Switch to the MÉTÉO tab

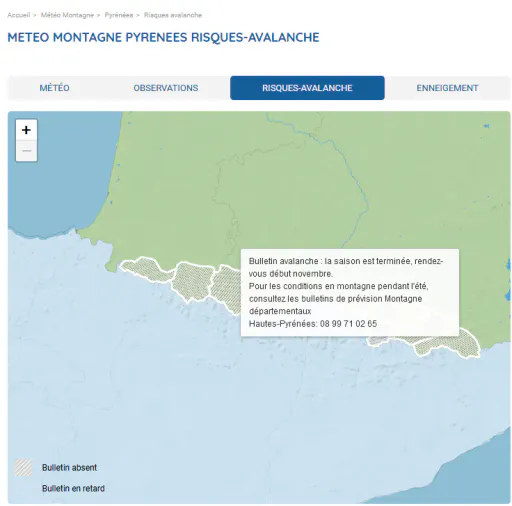pyautogui.click(x=54, y=88)
